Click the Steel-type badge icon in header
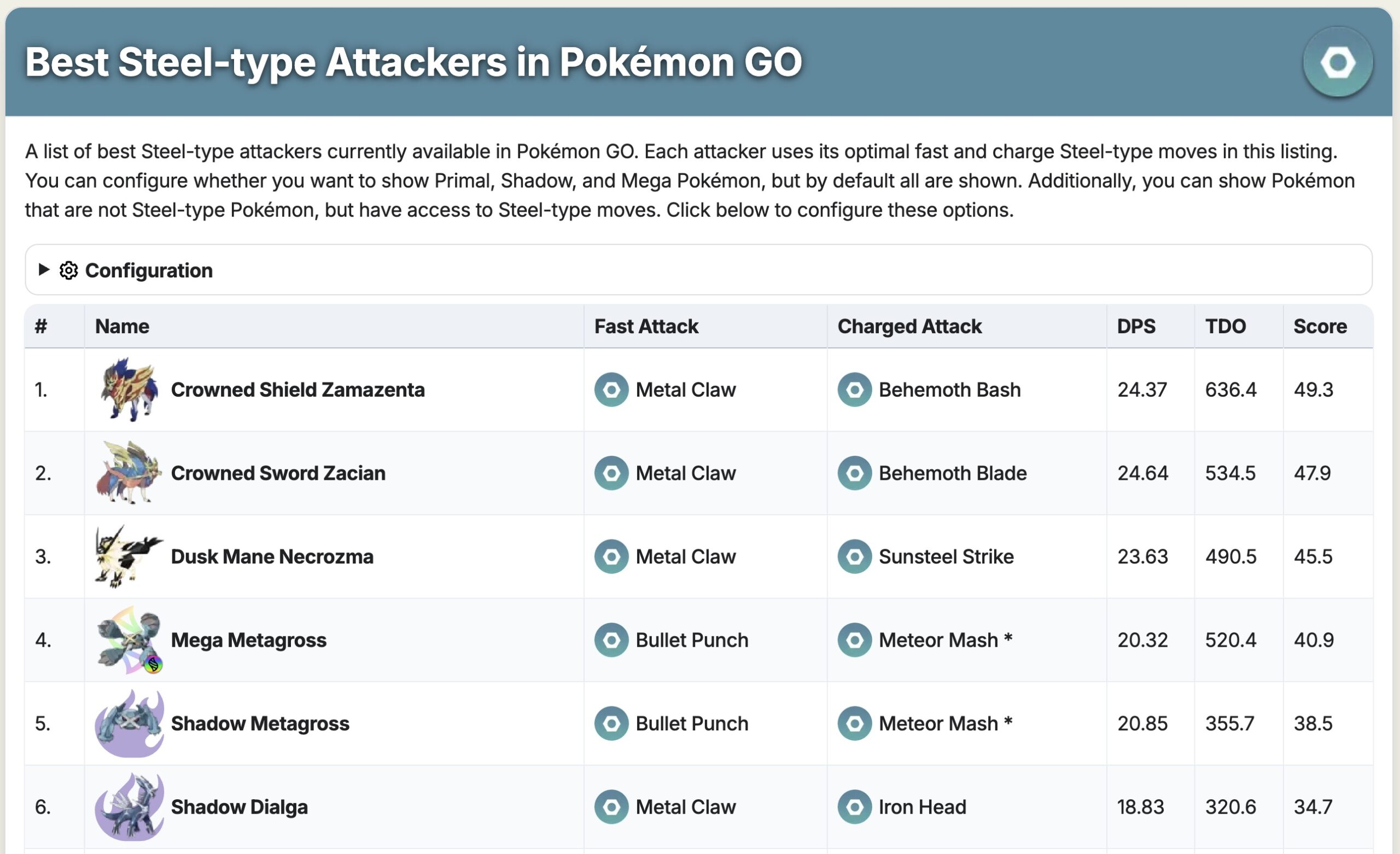The image size is (1400, 854). click(x=1338, y=62)
